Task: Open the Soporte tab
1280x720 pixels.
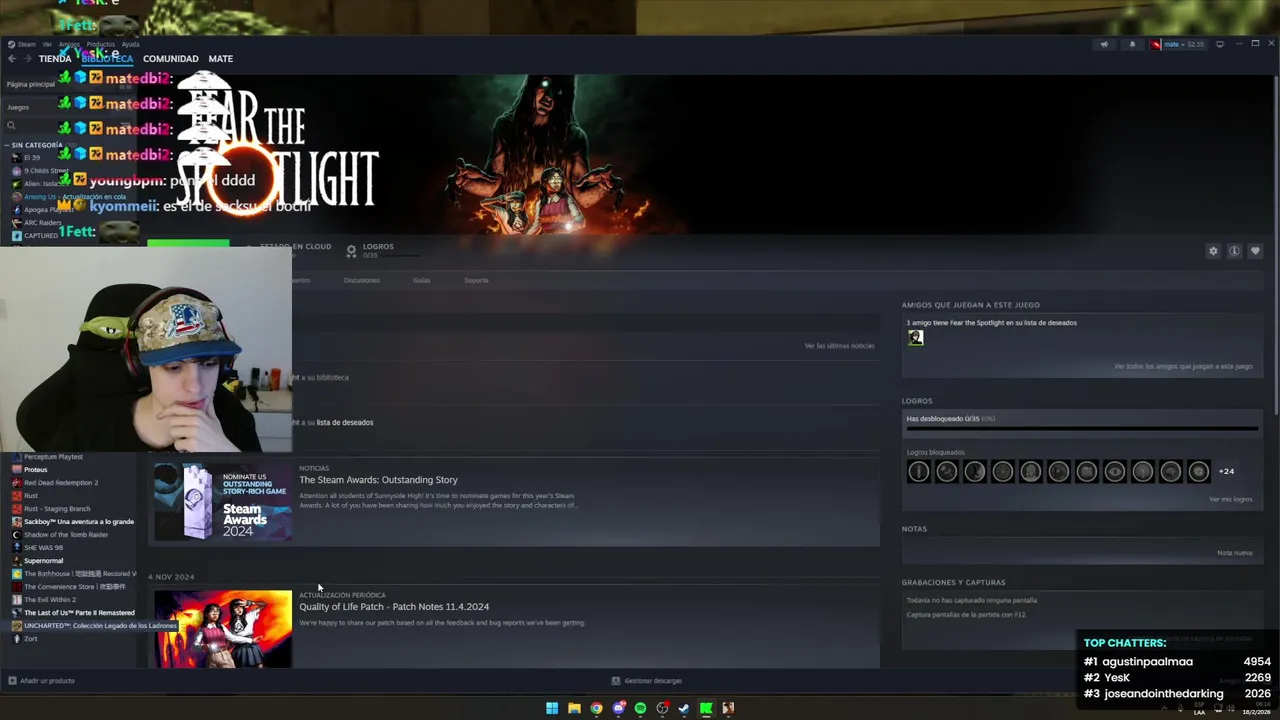Action: click(476, 280)
